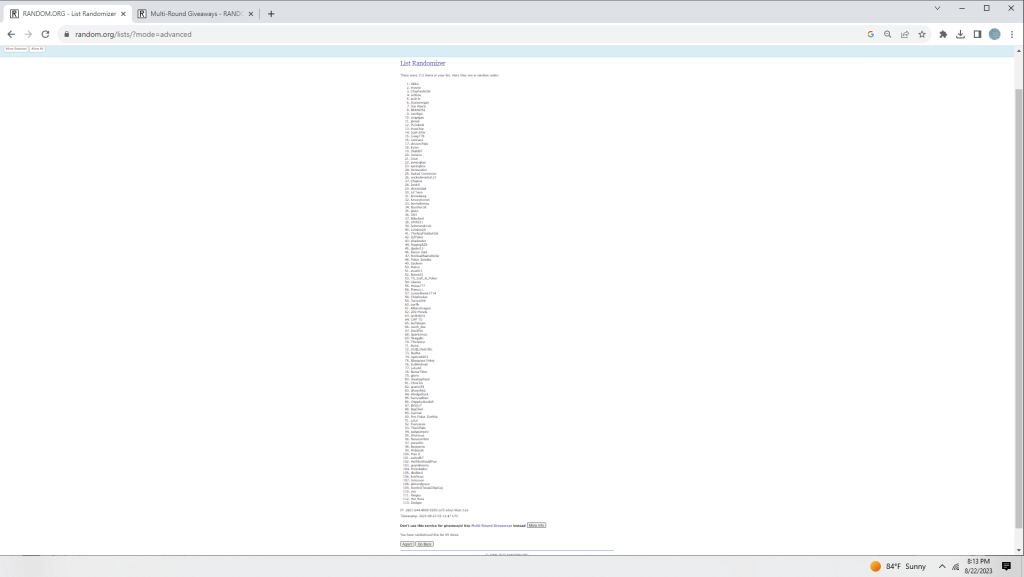Click the Allow All cookie button

click(x=37, y=49)
